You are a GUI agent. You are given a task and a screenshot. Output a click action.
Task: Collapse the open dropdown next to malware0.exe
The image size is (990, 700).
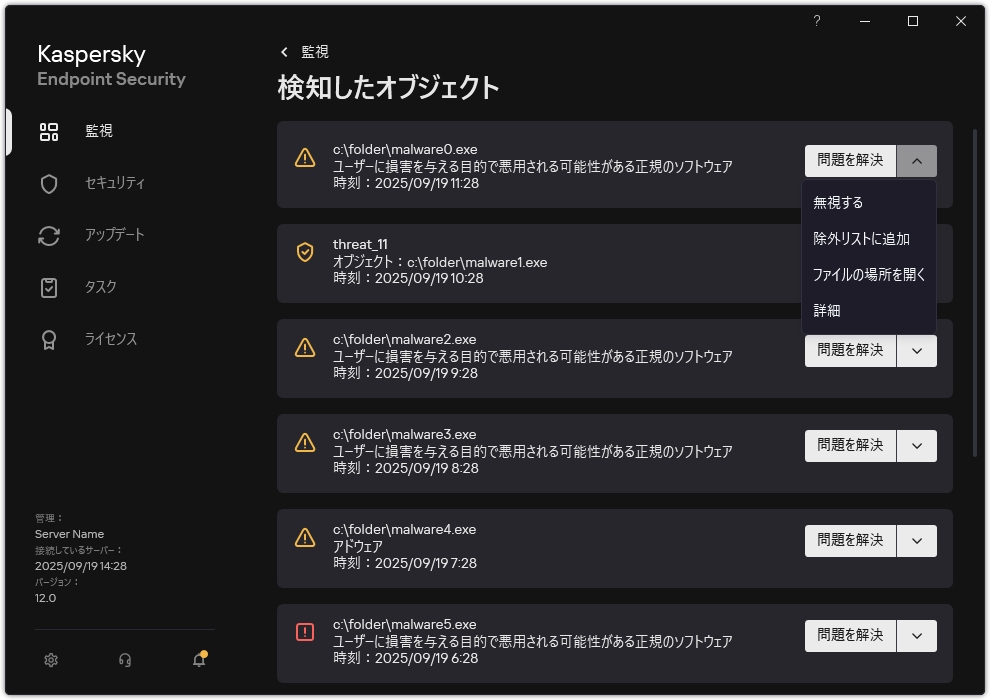pyautogui.click(x=917, y=160)
